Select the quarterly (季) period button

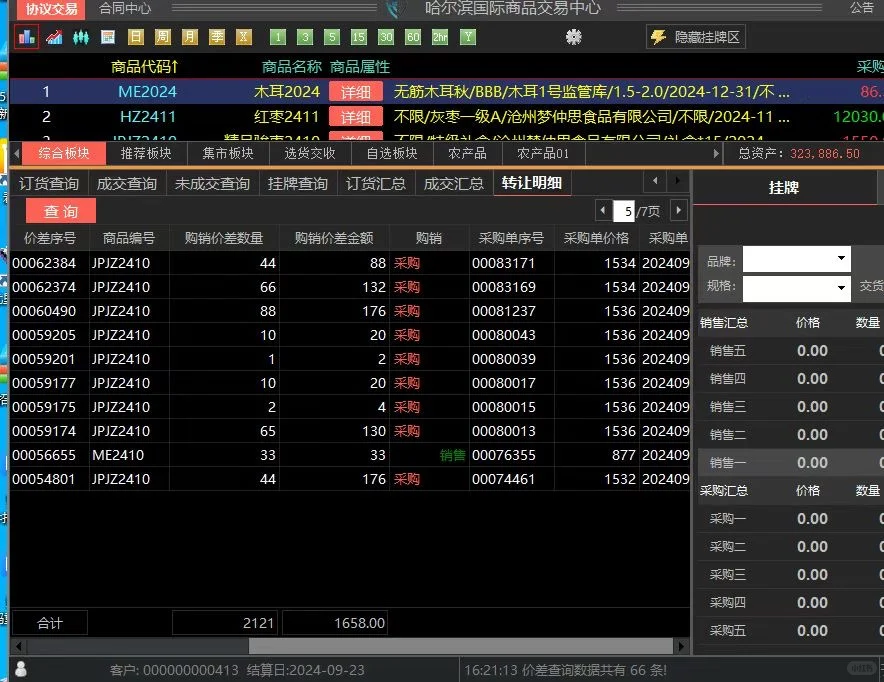click(x=216, y=37)
